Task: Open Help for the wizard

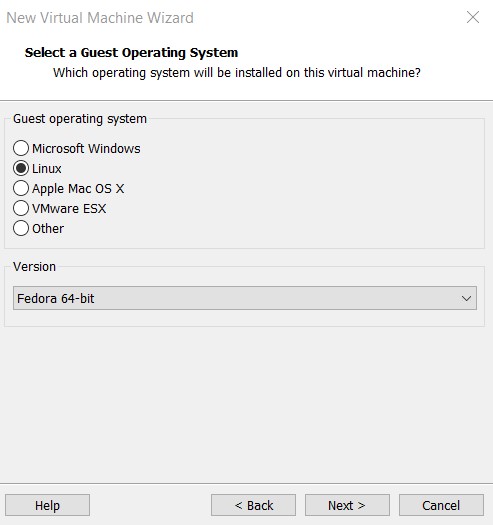Action: point(47,505)
